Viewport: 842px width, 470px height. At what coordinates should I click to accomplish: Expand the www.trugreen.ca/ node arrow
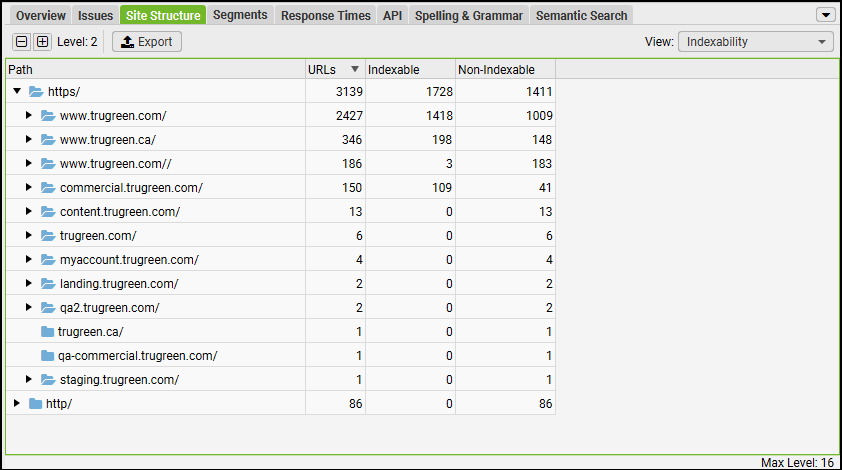pyautogui.click(x=29, y=139)
